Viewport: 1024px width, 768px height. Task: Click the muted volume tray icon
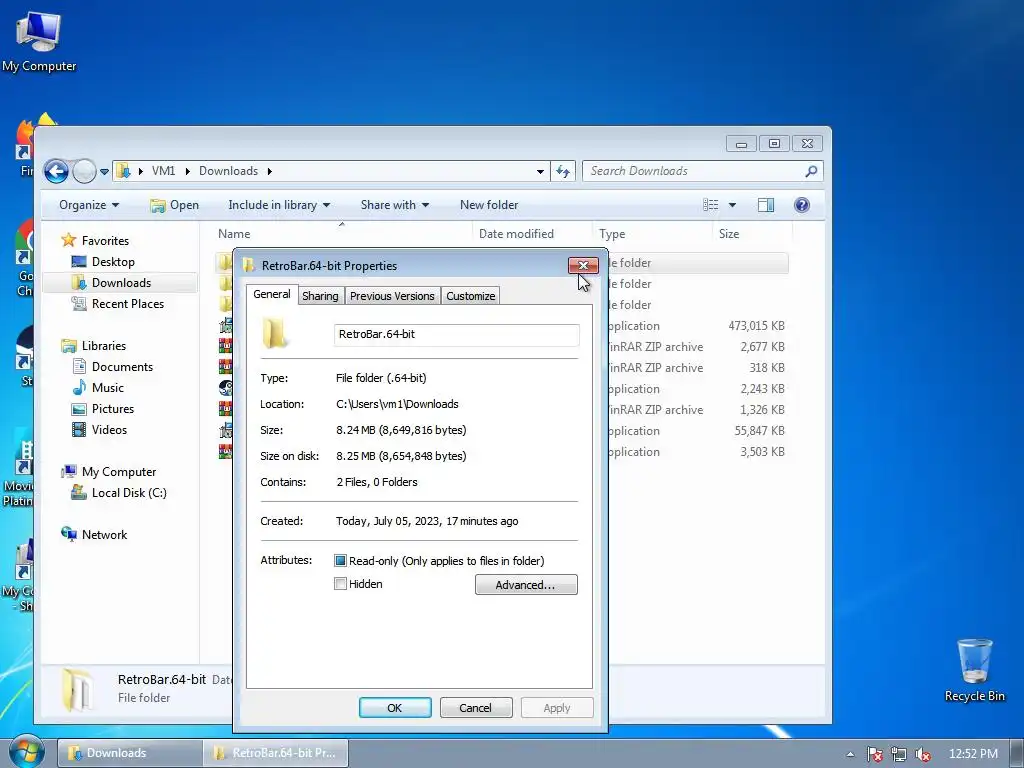tap(923, 754)
